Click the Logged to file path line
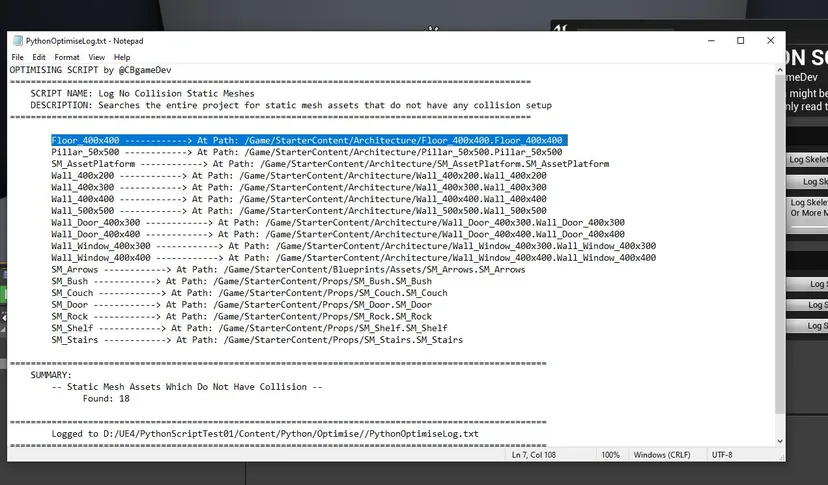Screen dimensions: 828x485 265,434
